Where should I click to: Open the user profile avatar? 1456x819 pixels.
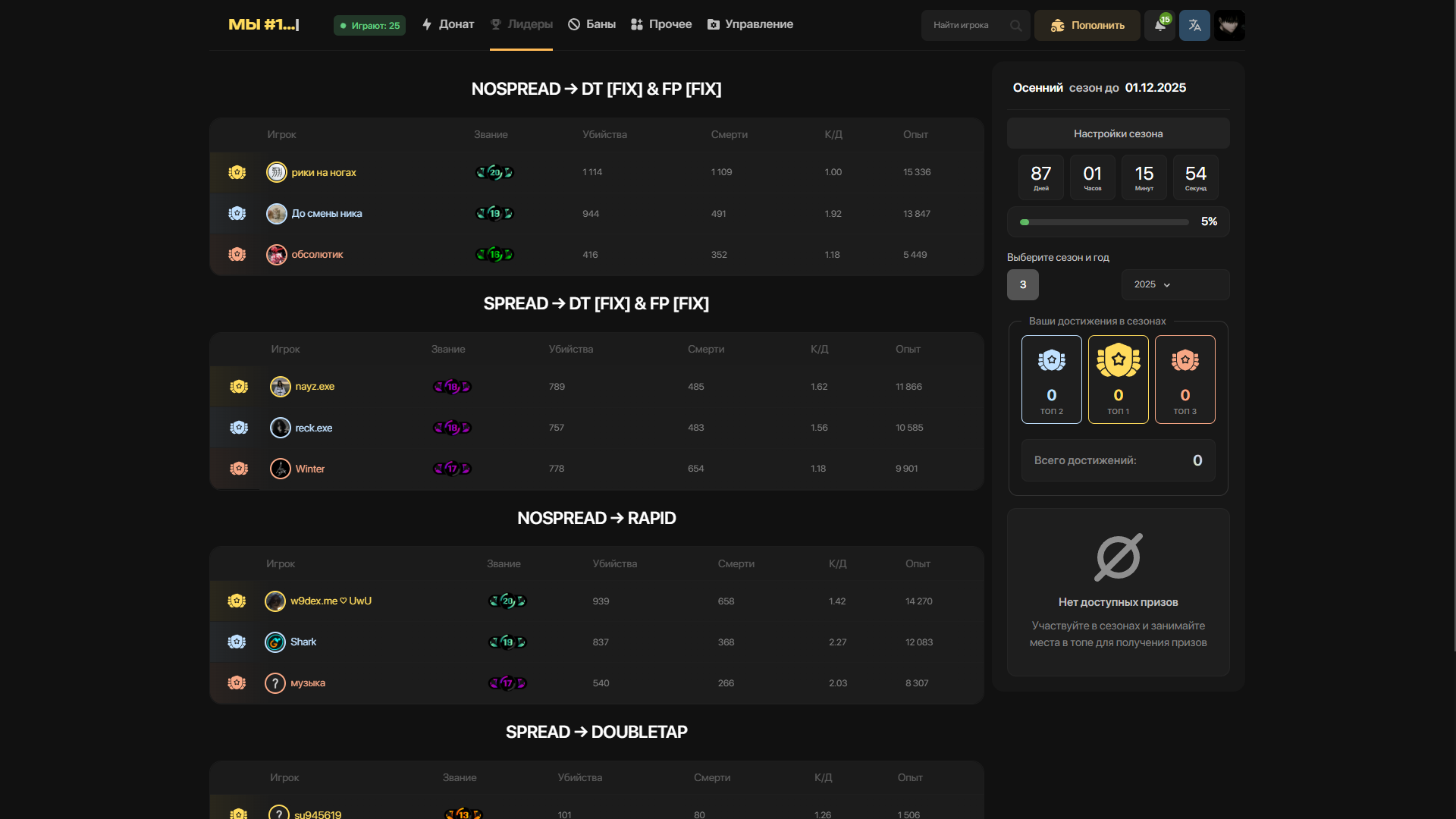[1229, 25]
